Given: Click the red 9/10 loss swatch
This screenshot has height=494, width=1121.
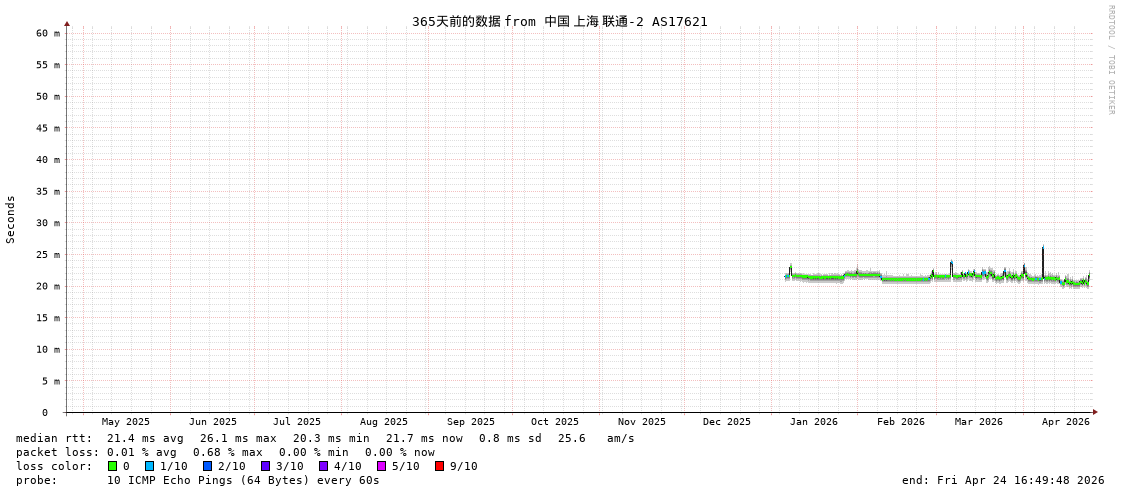Looking at the screenshot, I should [x=439, y=466].
